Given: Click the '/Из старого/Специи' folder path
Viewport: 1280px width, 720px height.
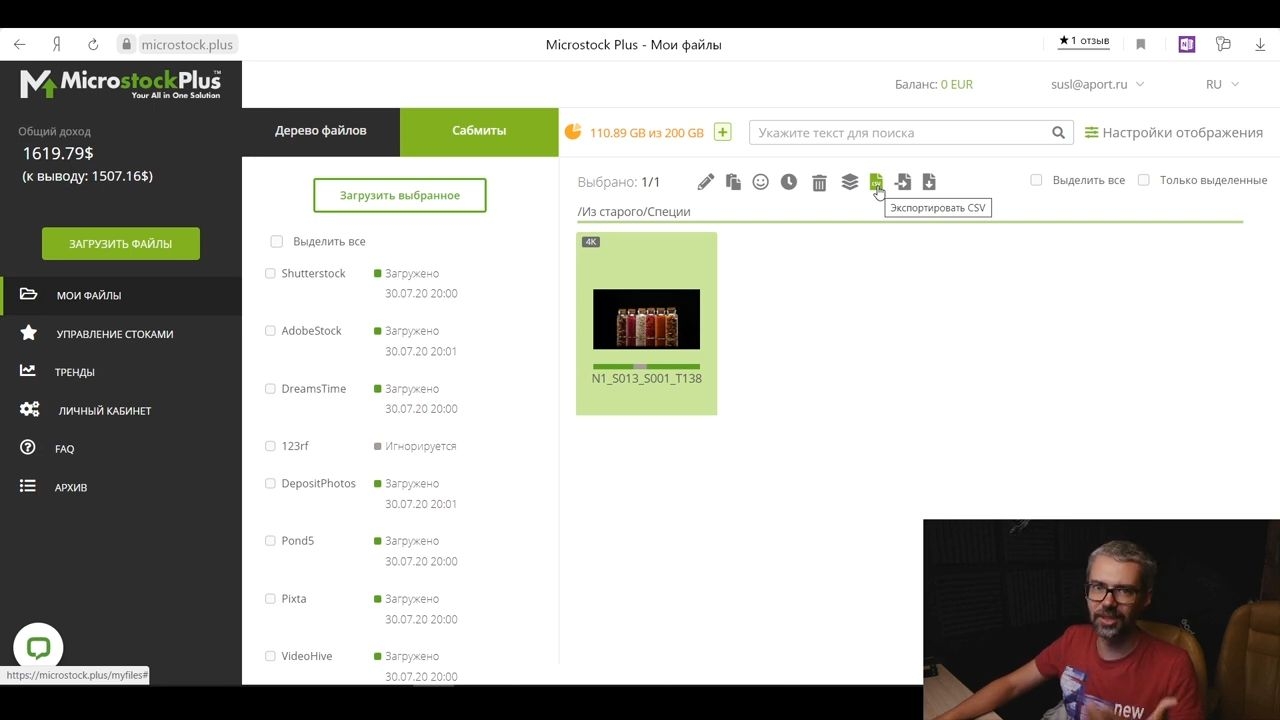Looking at the screenshot, I should click(634, 211).
